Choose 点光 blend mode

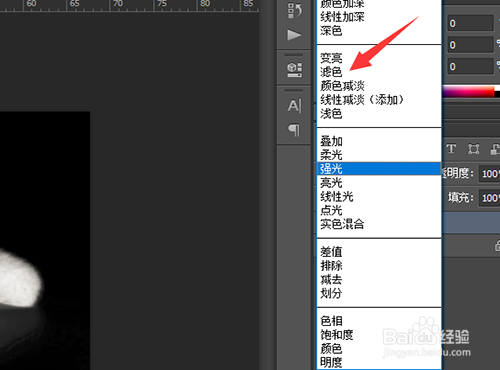click(x=379, y=210)
